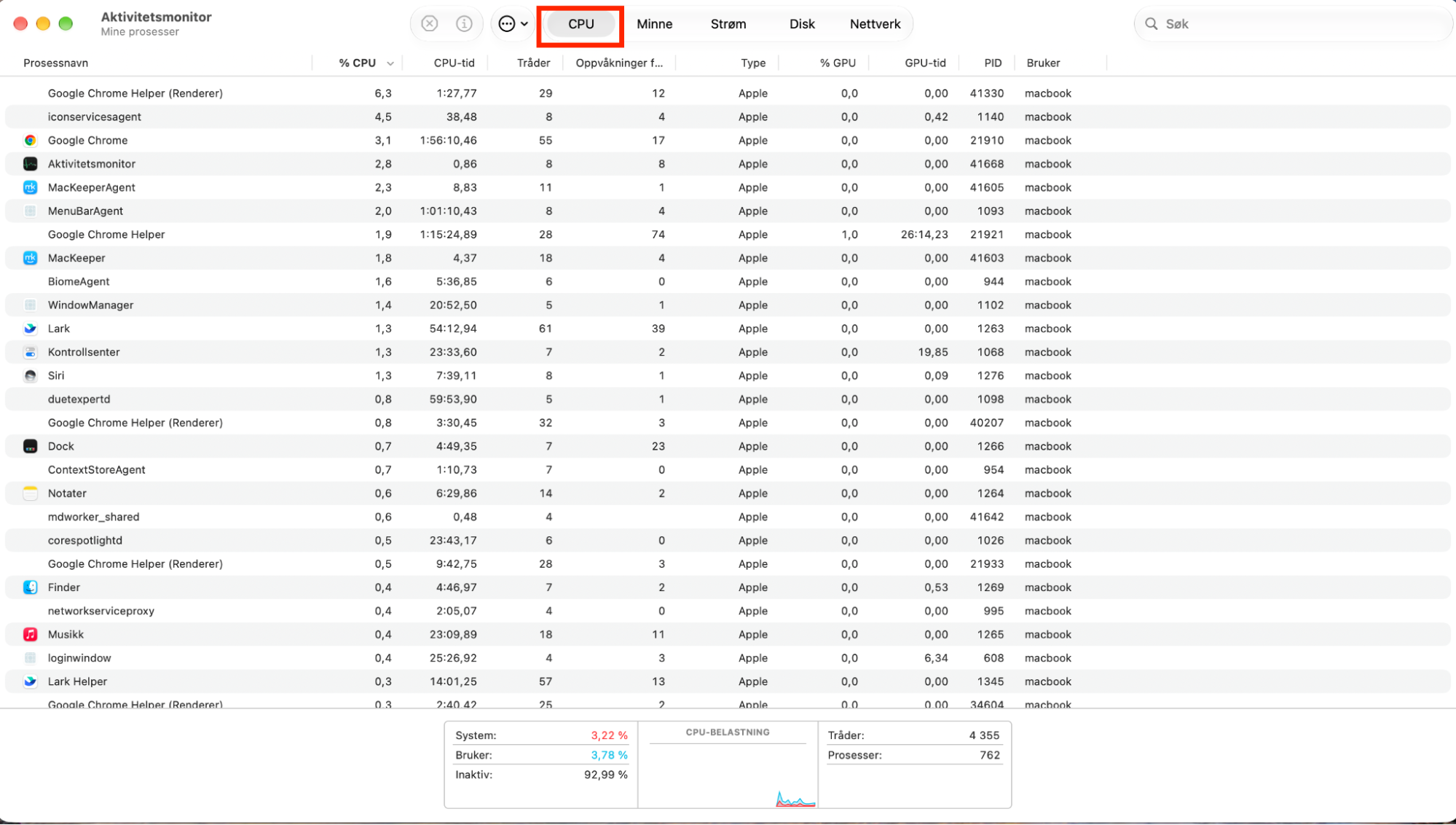Sort by the Bruker column header
Image resolution: width=1456 pixels, height=825 pixels.
[x=1043, y=63]
